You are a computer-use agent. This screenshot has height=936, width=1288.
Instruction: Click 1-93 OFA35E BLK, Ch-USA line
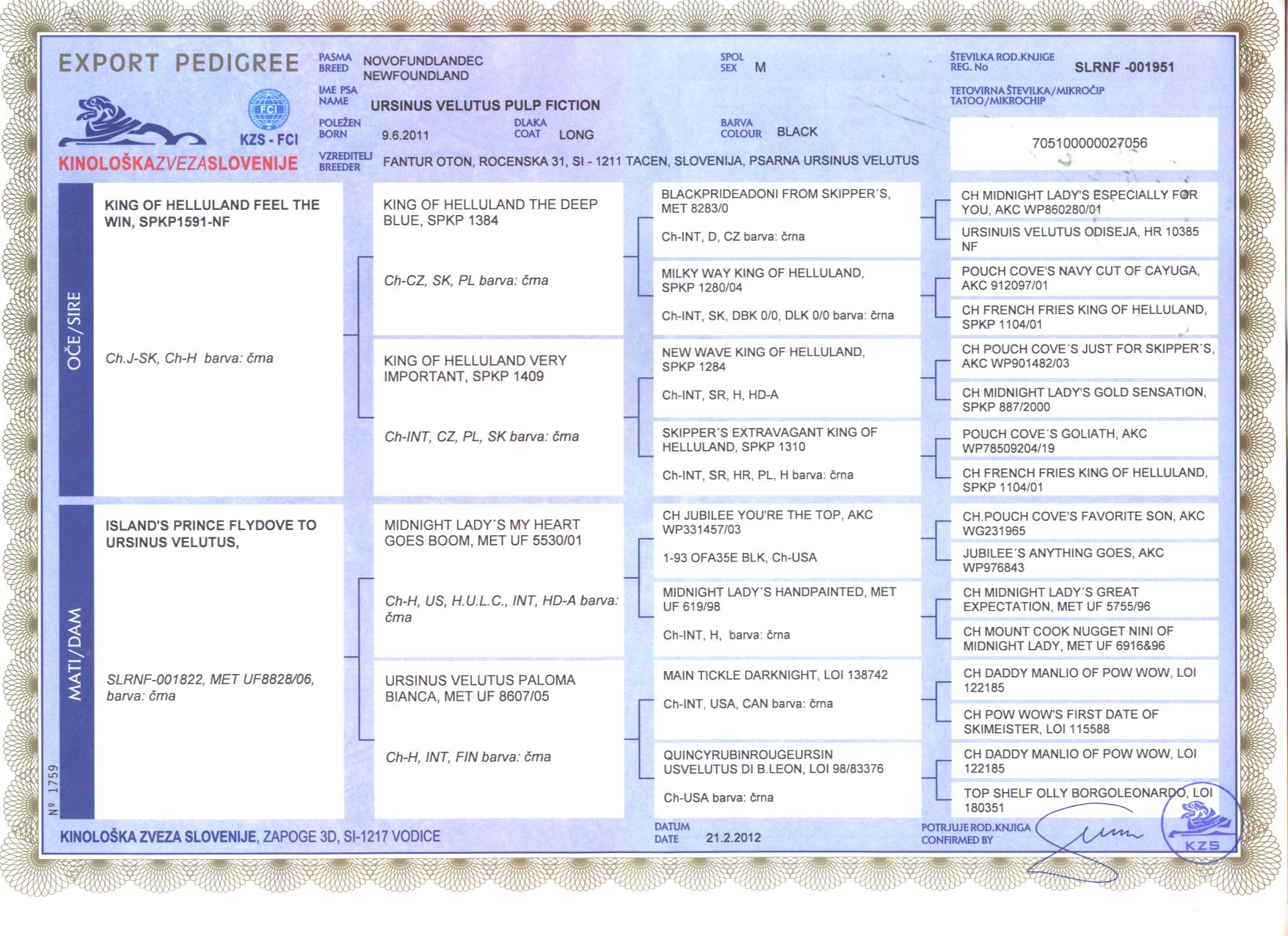[740, 557]
